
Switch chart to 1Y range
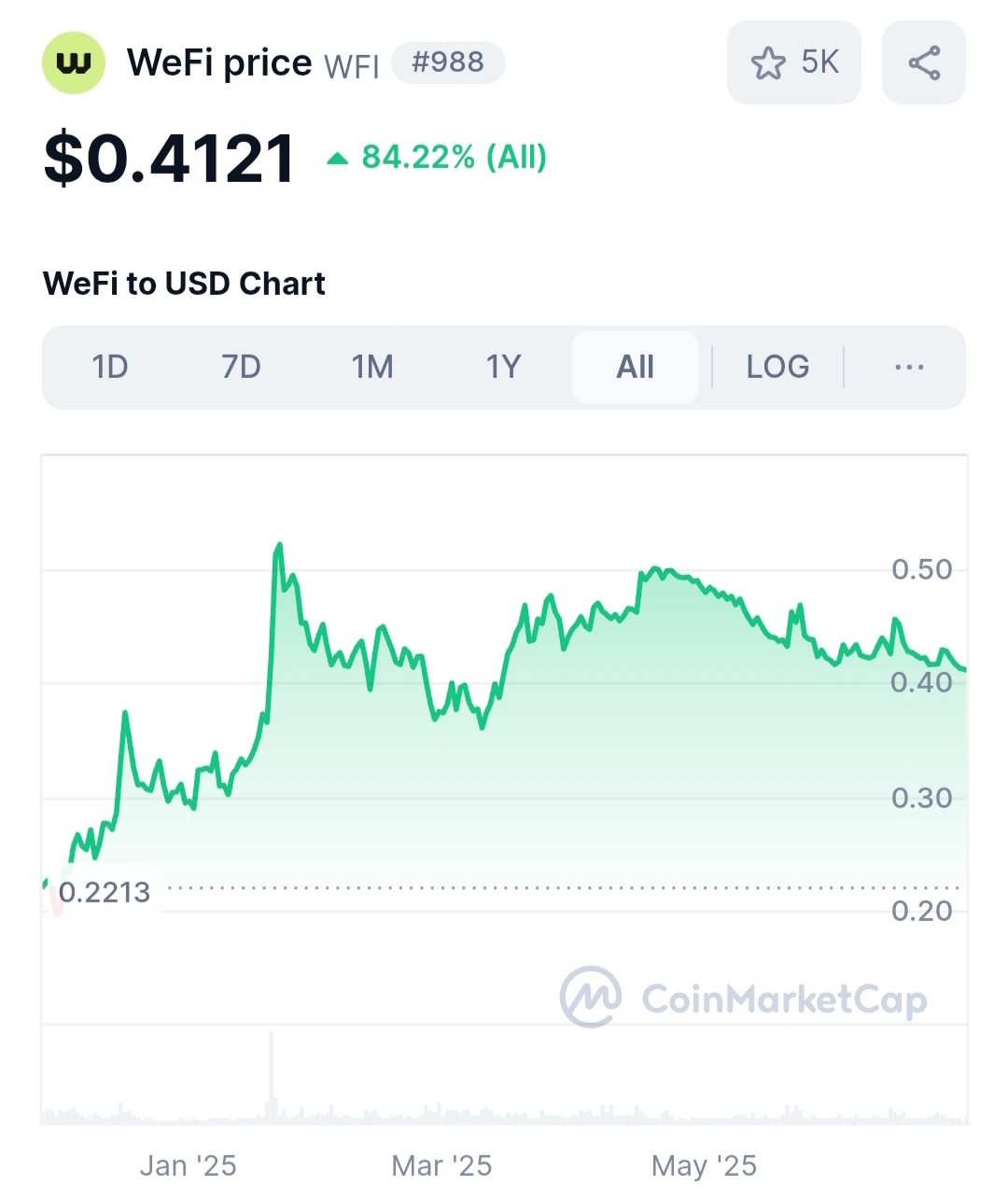click(x=503, y=367)
